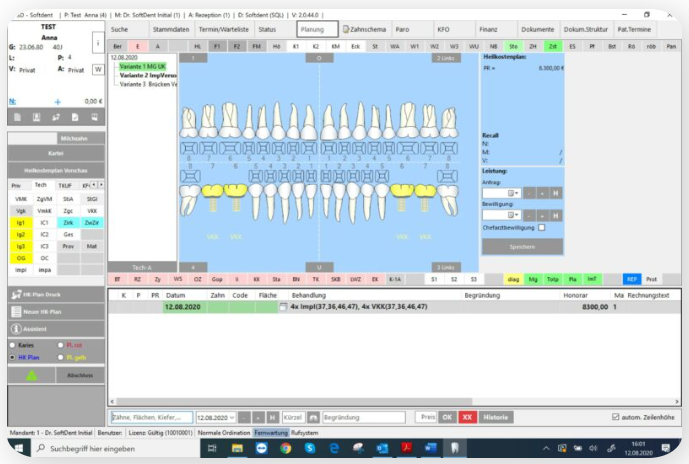
Task: Click the small document icon in treatment row
Action: tap(283, 307)
